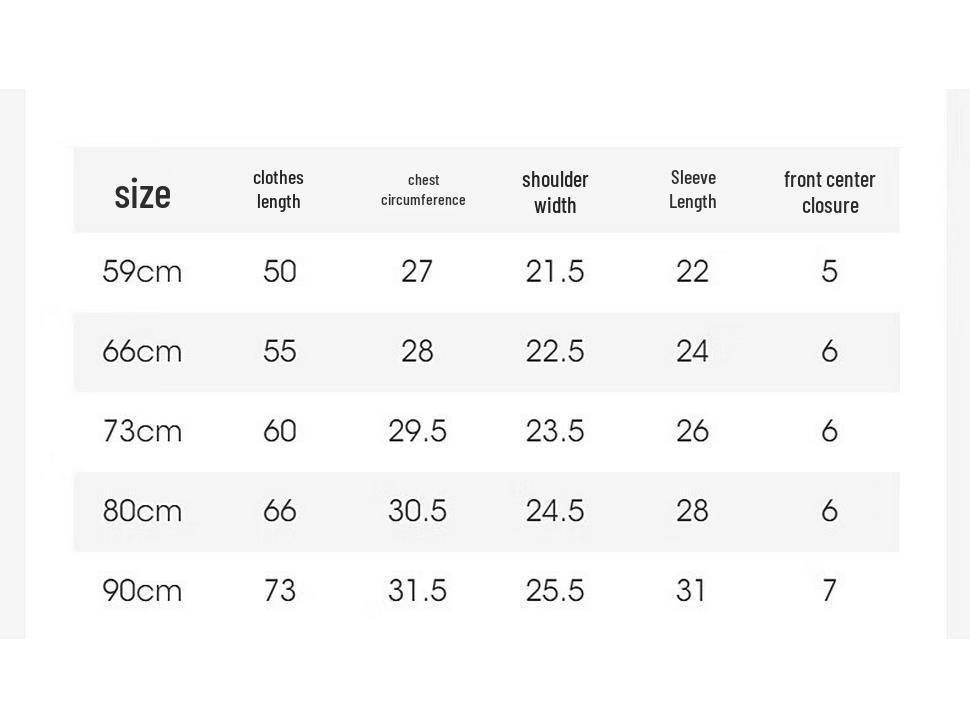Select front center closure value 7
The image size is (970, 728).
[829, 591]
